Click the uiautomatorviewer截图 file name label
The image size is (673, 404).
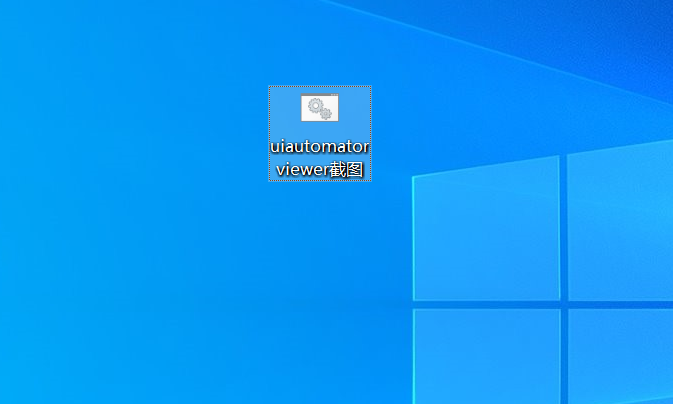[x=320, y=158]
